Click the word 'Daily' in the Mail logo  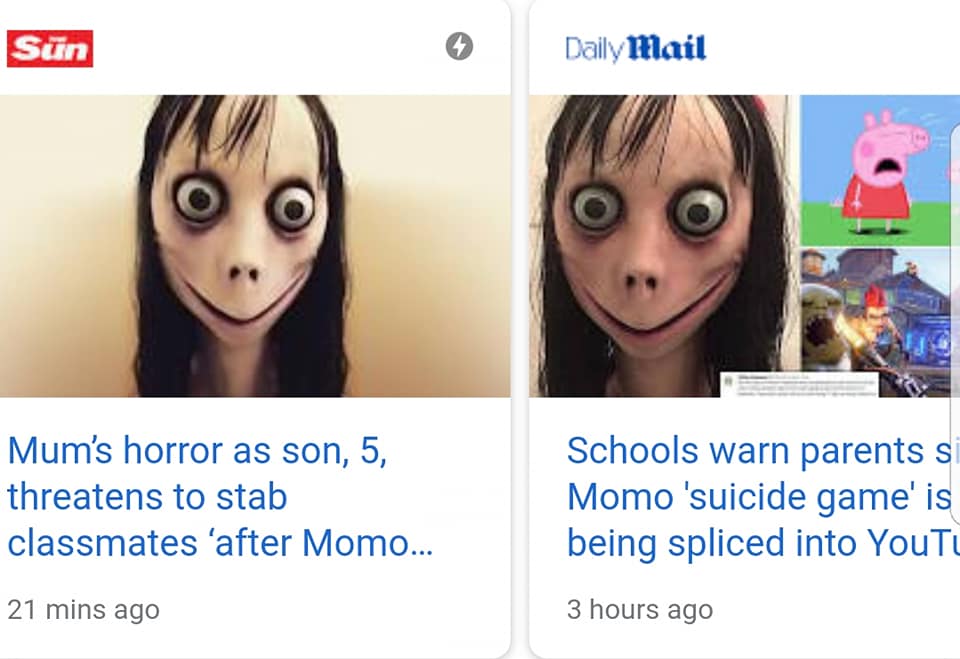click(594, 49)
